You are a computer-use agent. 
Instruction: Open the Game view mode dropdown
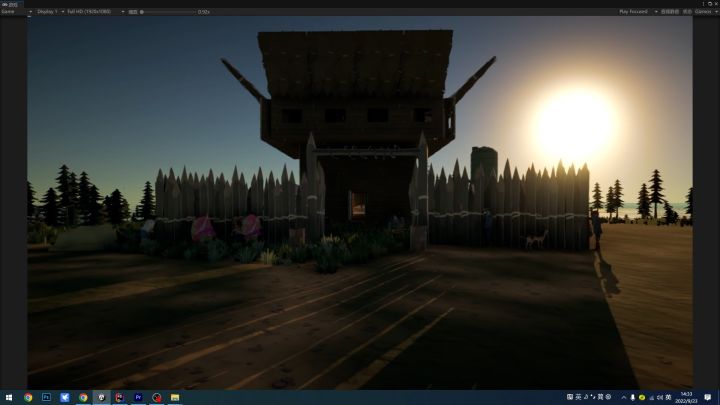click(x=17, y=12)
